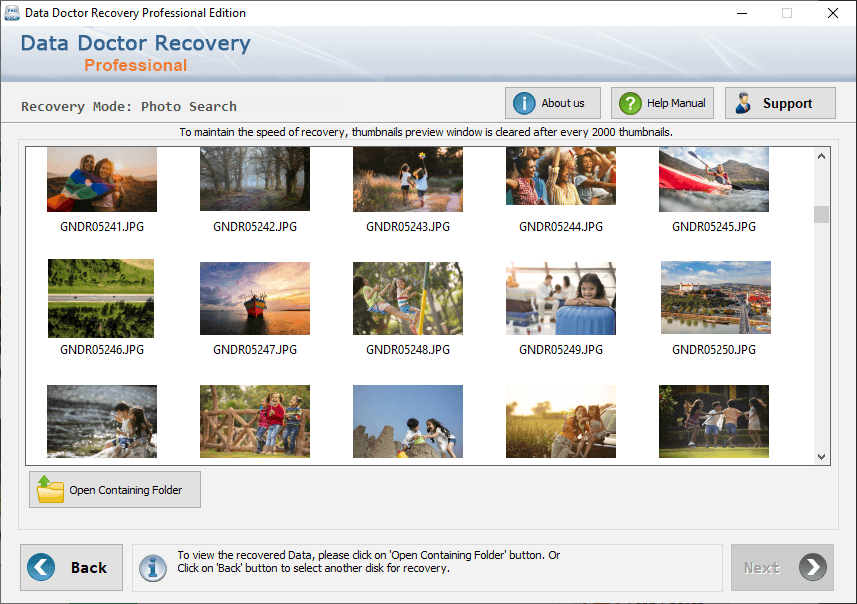This screenshot has width=857, height=604.
Task: Click file name GNDR05248.JPG
Action: 408,350
